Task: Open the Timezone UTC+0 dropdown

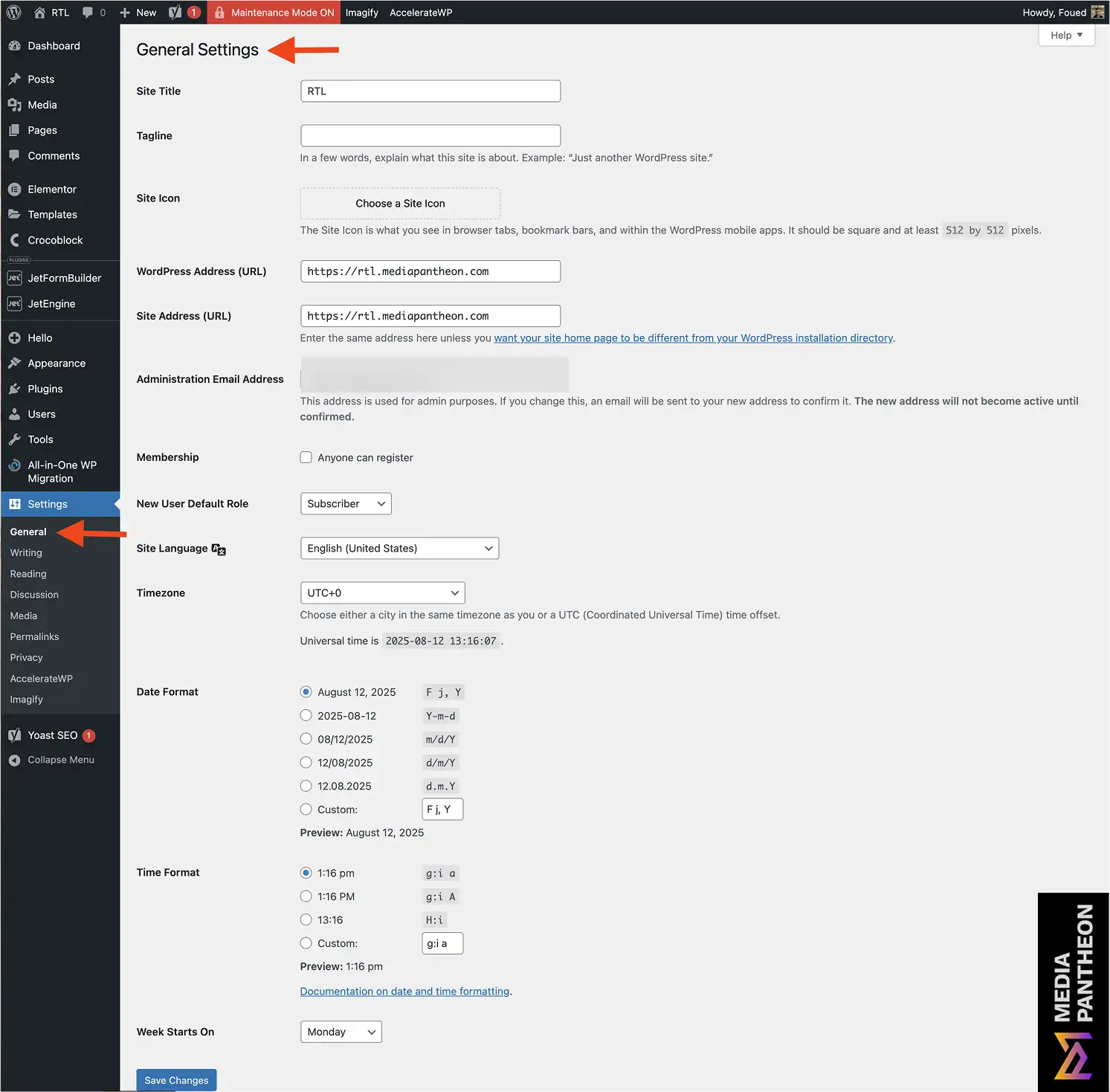Action: tap(383, 592)
